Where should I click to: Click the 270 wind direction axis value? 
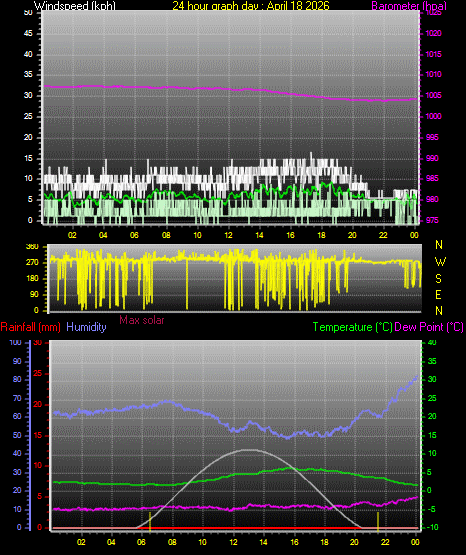[32, 263]
